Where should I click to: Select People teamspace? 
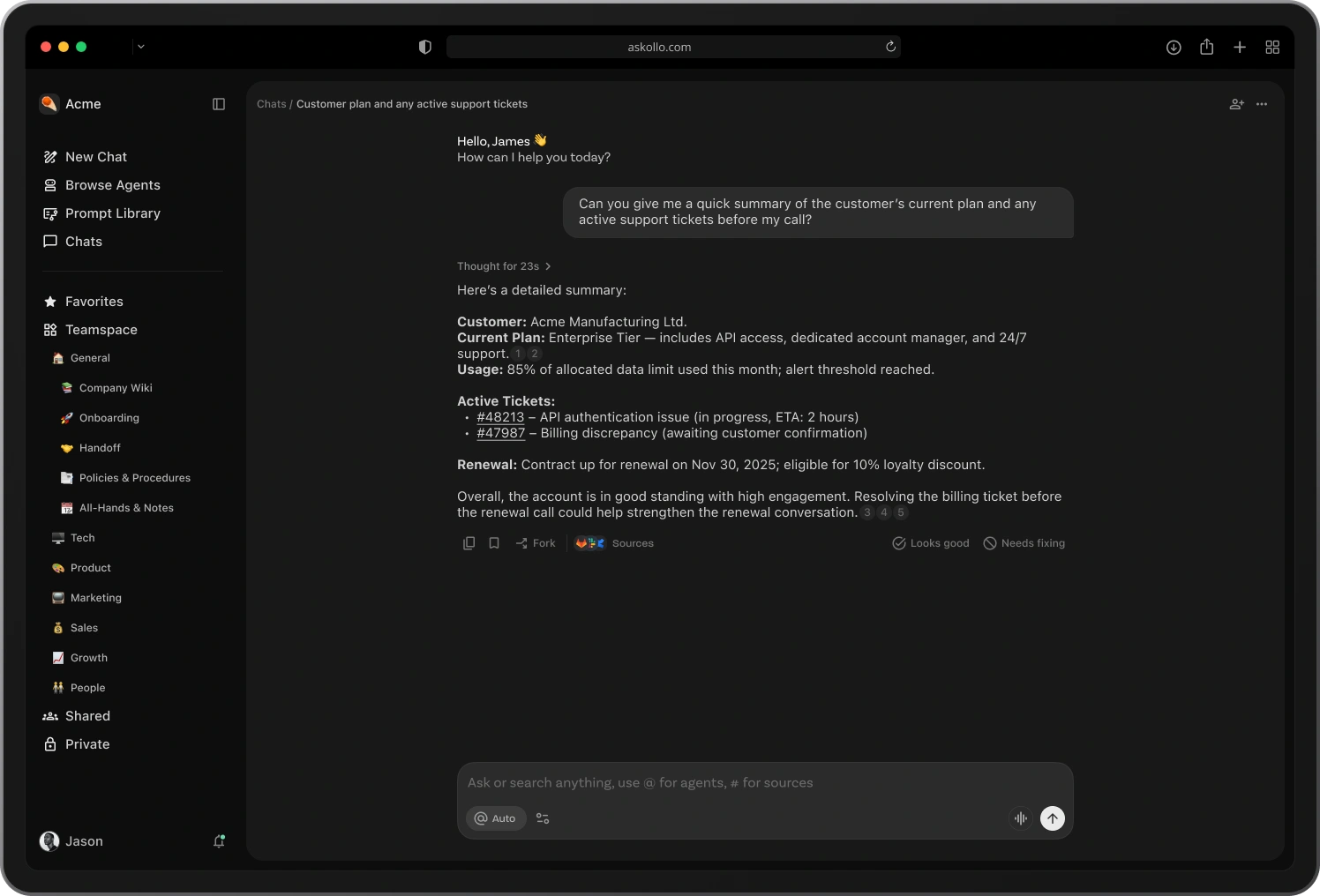tap(79, 688)
